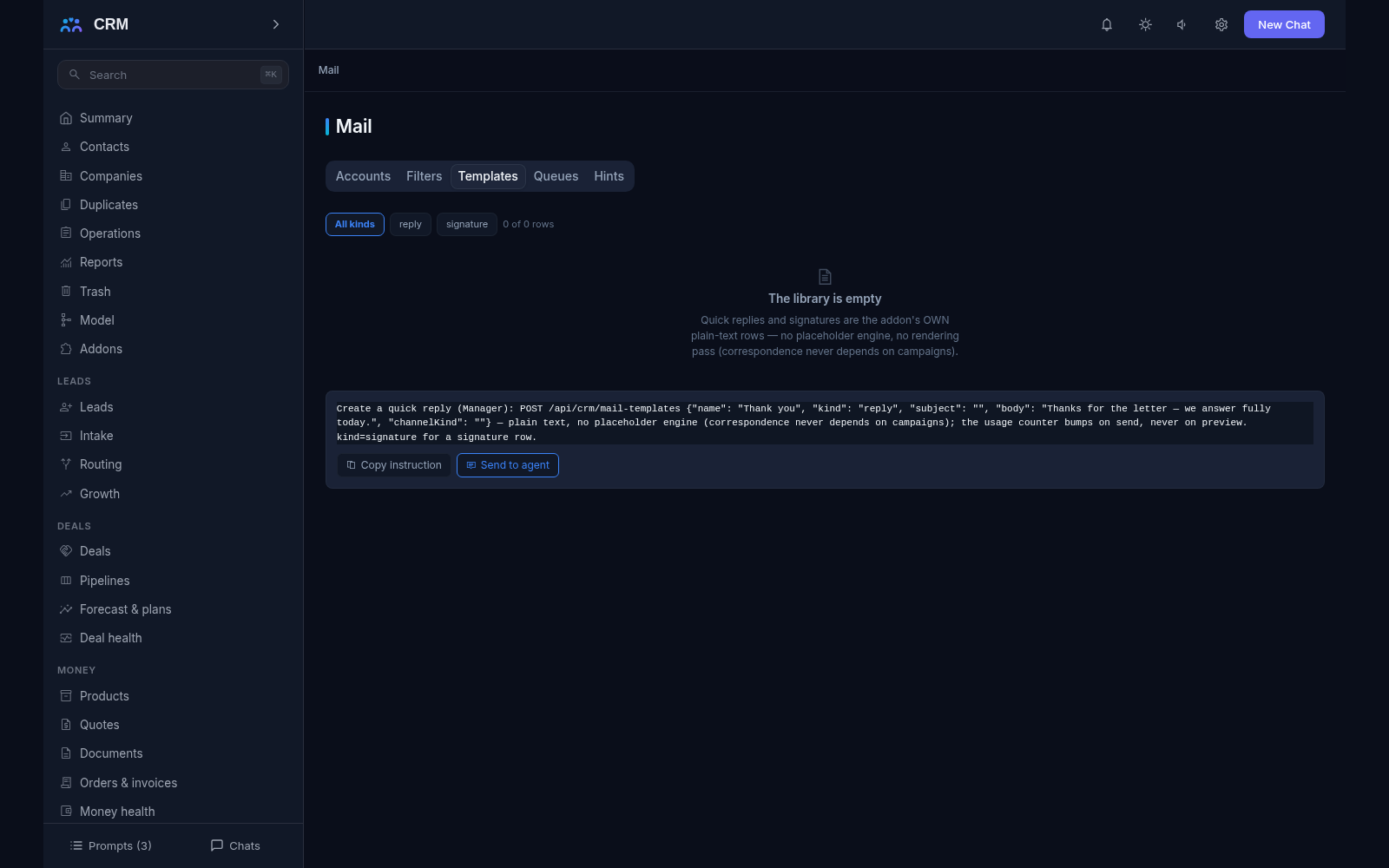The height and width of the screenshot is (868, 1389).
Task: Switch to the Filters tab
Action: [x=424, y=176]
